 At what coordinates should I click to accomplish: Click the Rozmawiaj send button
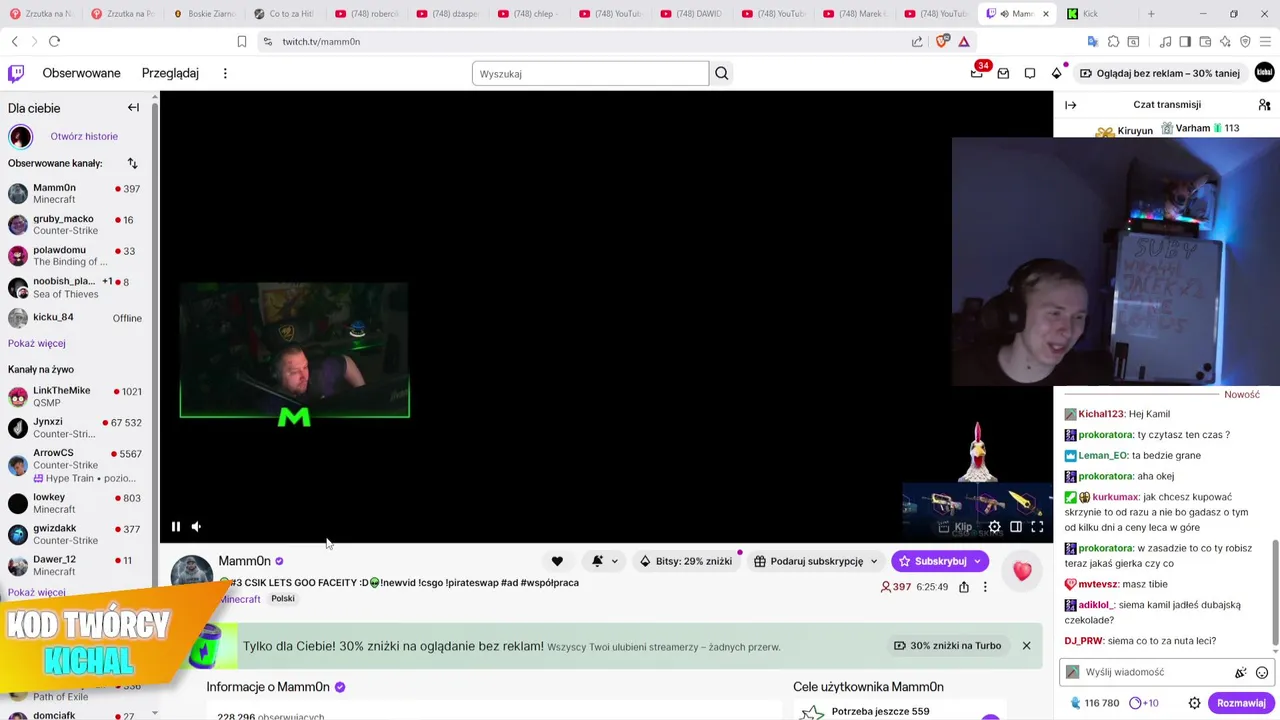[x=1241, y=703]
